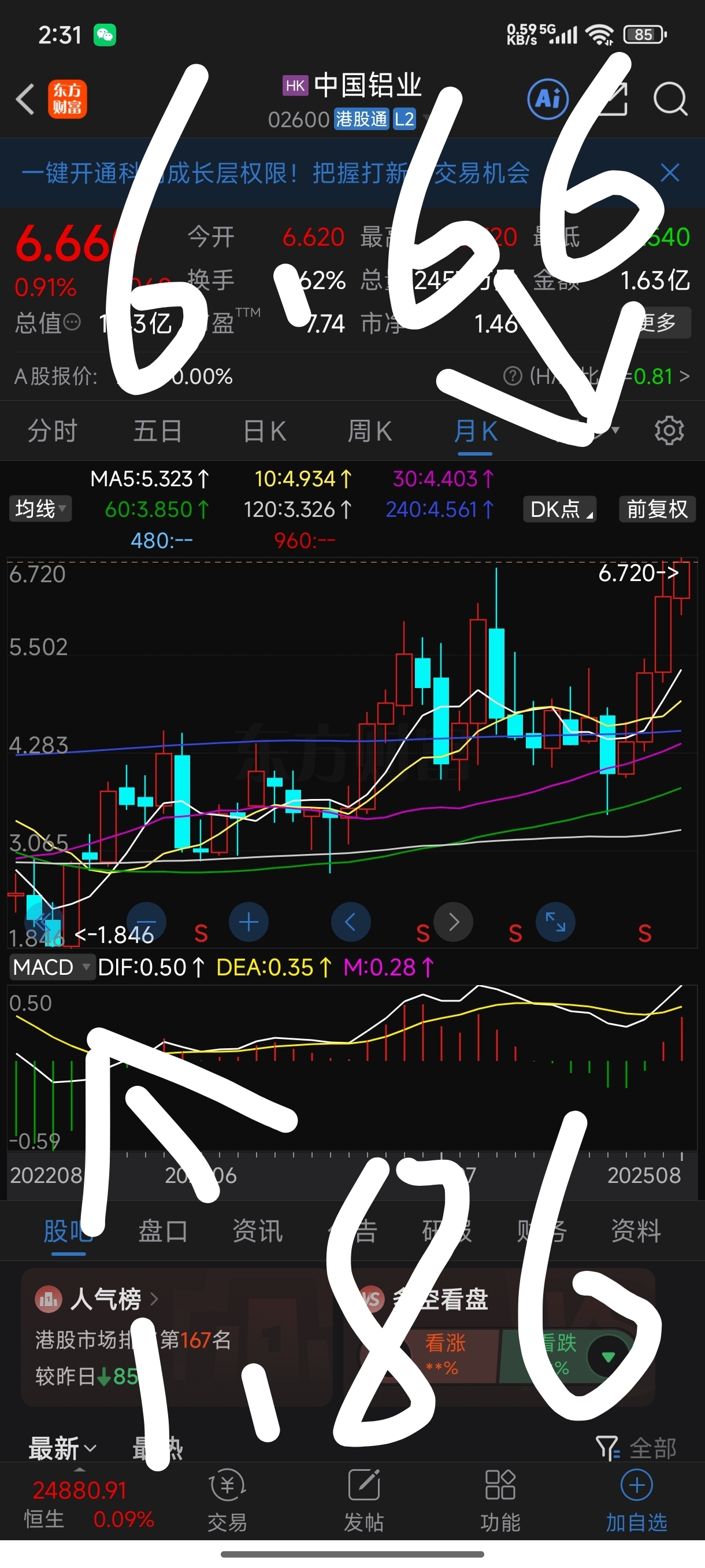The width and height of the screenshot is (705, 1568).
Task: Zoom in chart with plus button
Action: point(248,922)
